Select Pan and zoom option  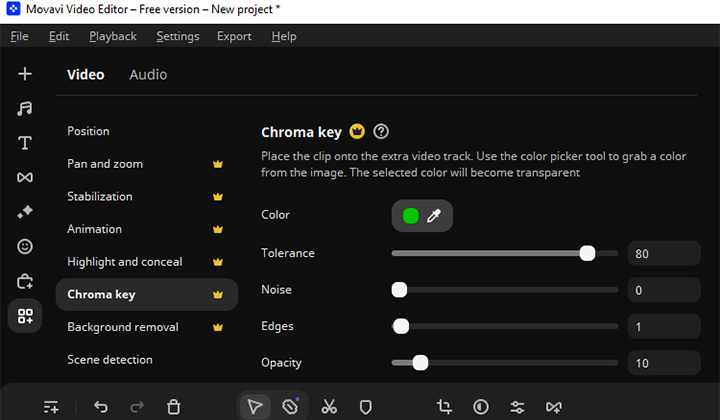pyautogui.click(x=105, y=164)
